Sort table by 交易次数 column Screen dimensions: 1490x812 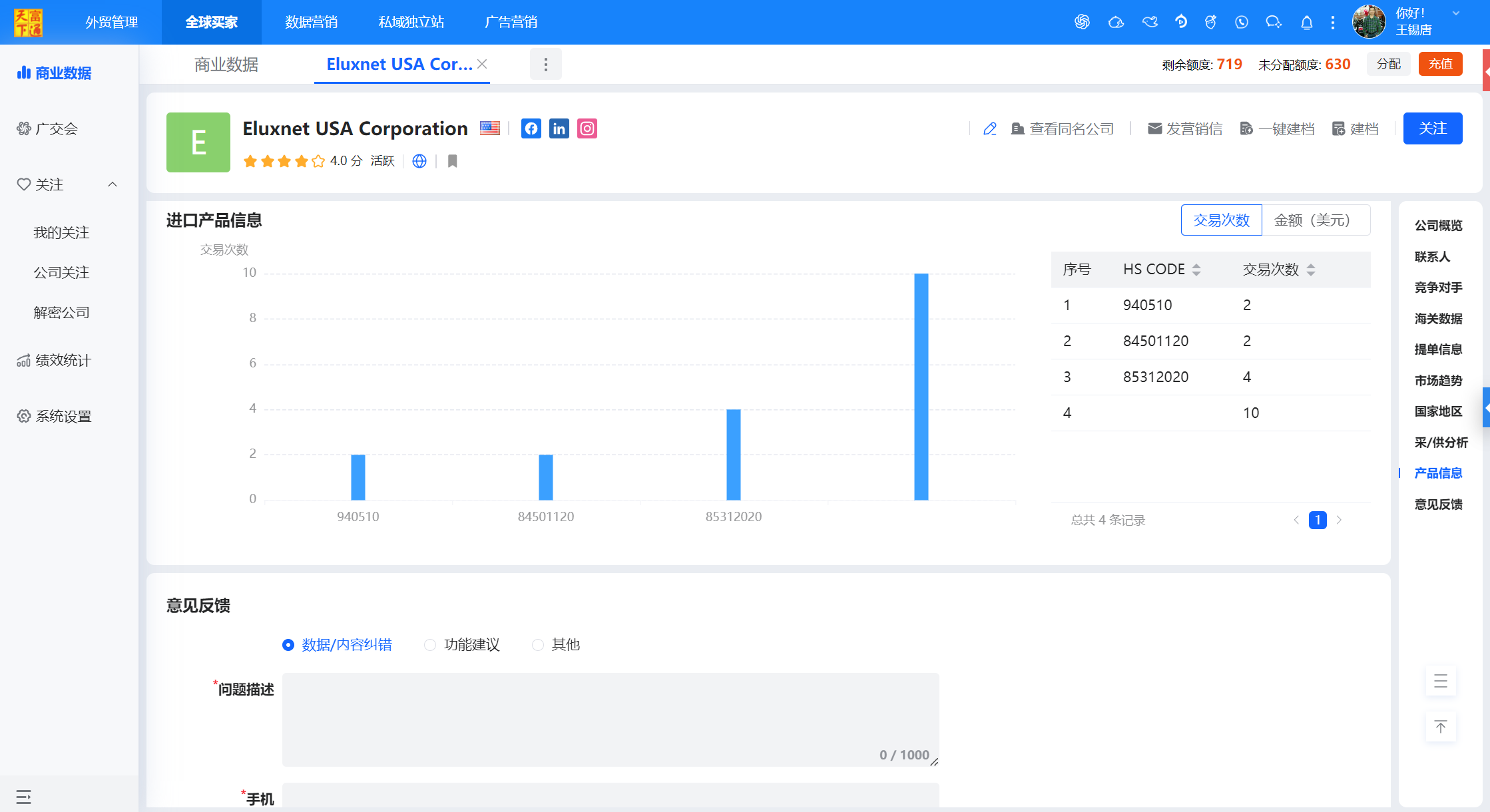pyautogui.click(x=1311, y=270)
